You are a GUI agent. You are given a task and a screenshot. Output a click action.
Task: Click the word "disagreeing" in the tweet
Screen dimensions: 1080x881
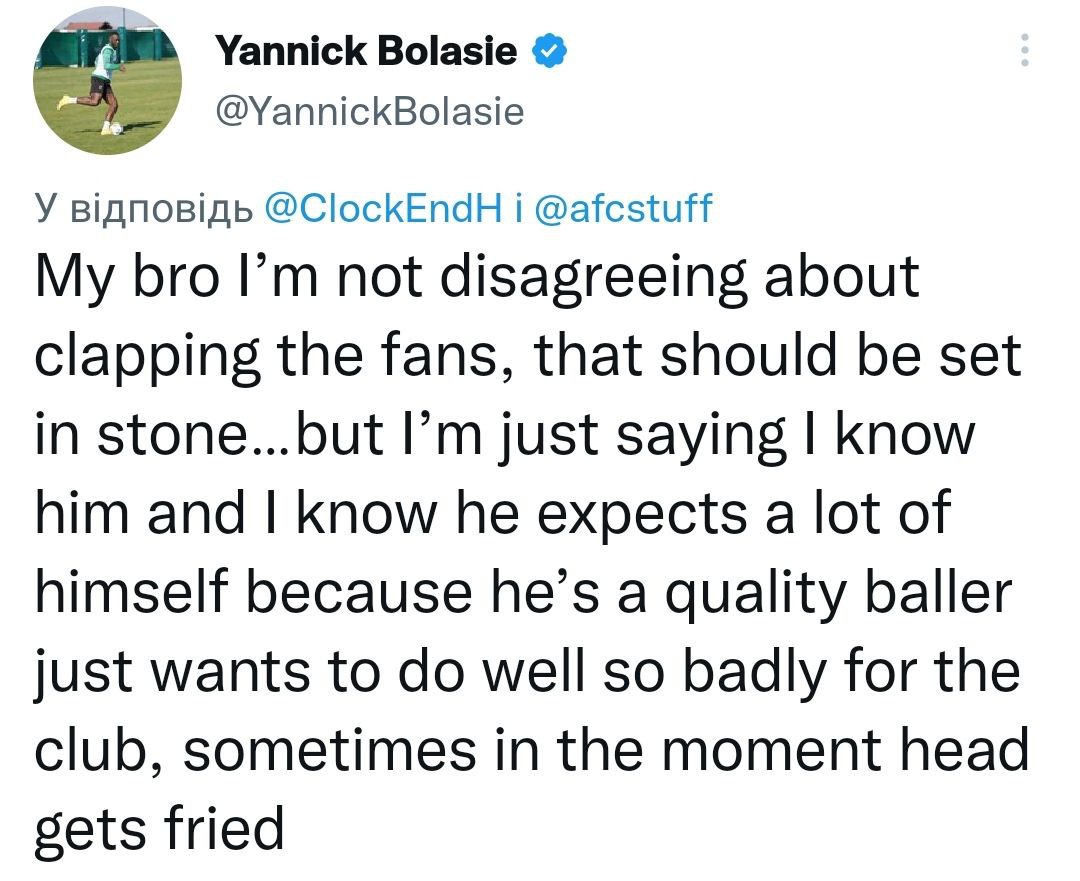598,276
